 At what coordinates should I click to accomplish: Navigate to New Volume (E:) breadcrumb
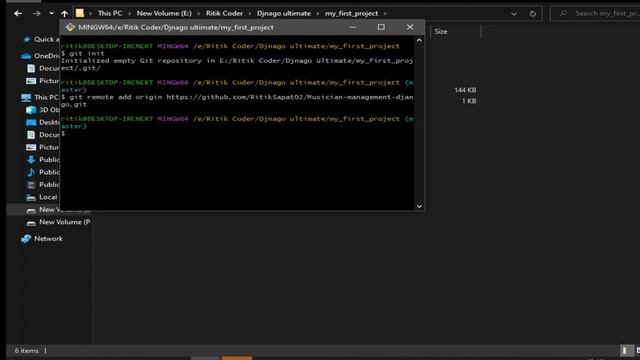point(164,13)
